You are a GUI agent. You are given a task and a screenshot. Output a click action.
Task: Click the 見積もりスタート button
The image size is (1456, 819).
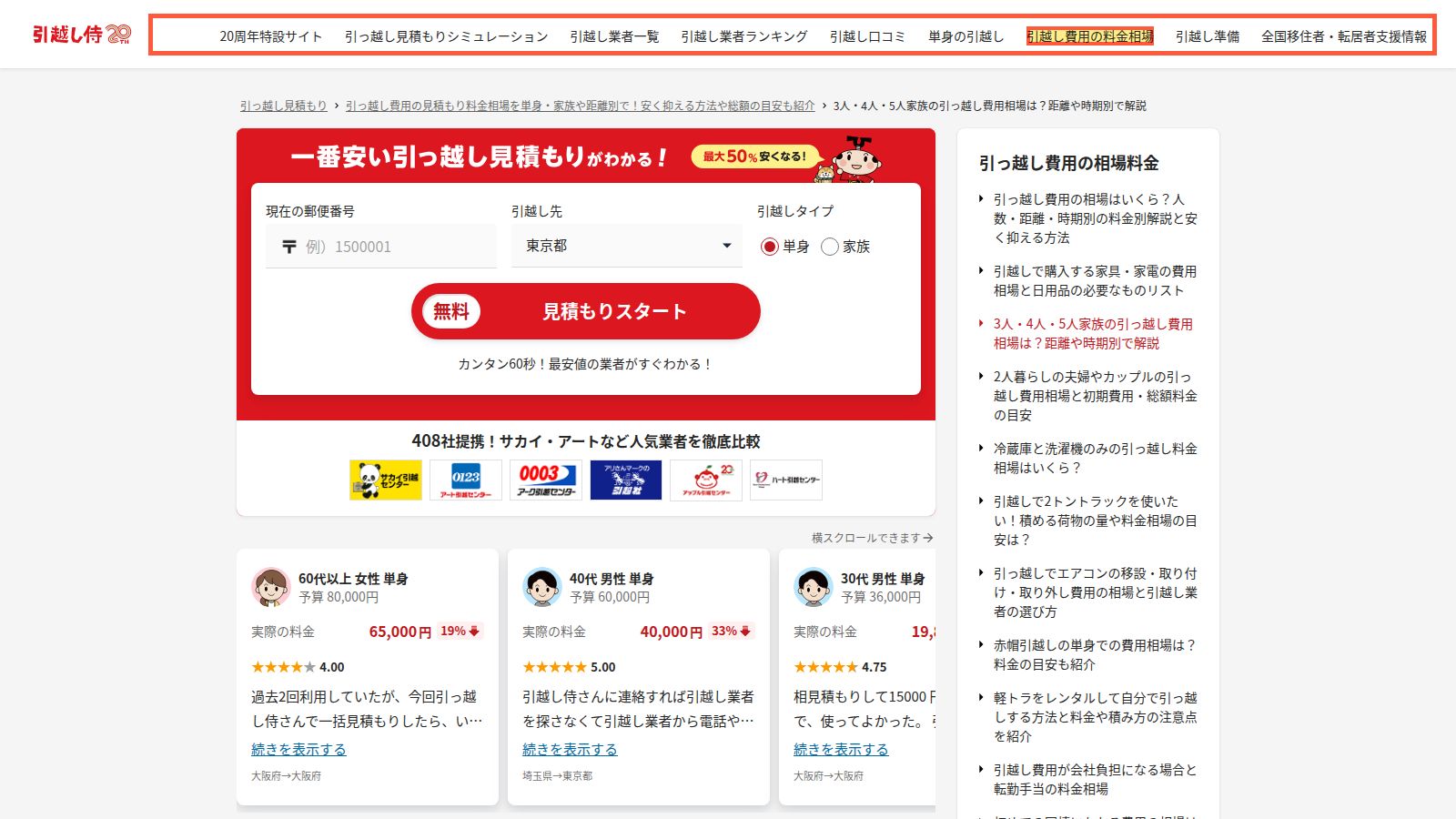586,311
